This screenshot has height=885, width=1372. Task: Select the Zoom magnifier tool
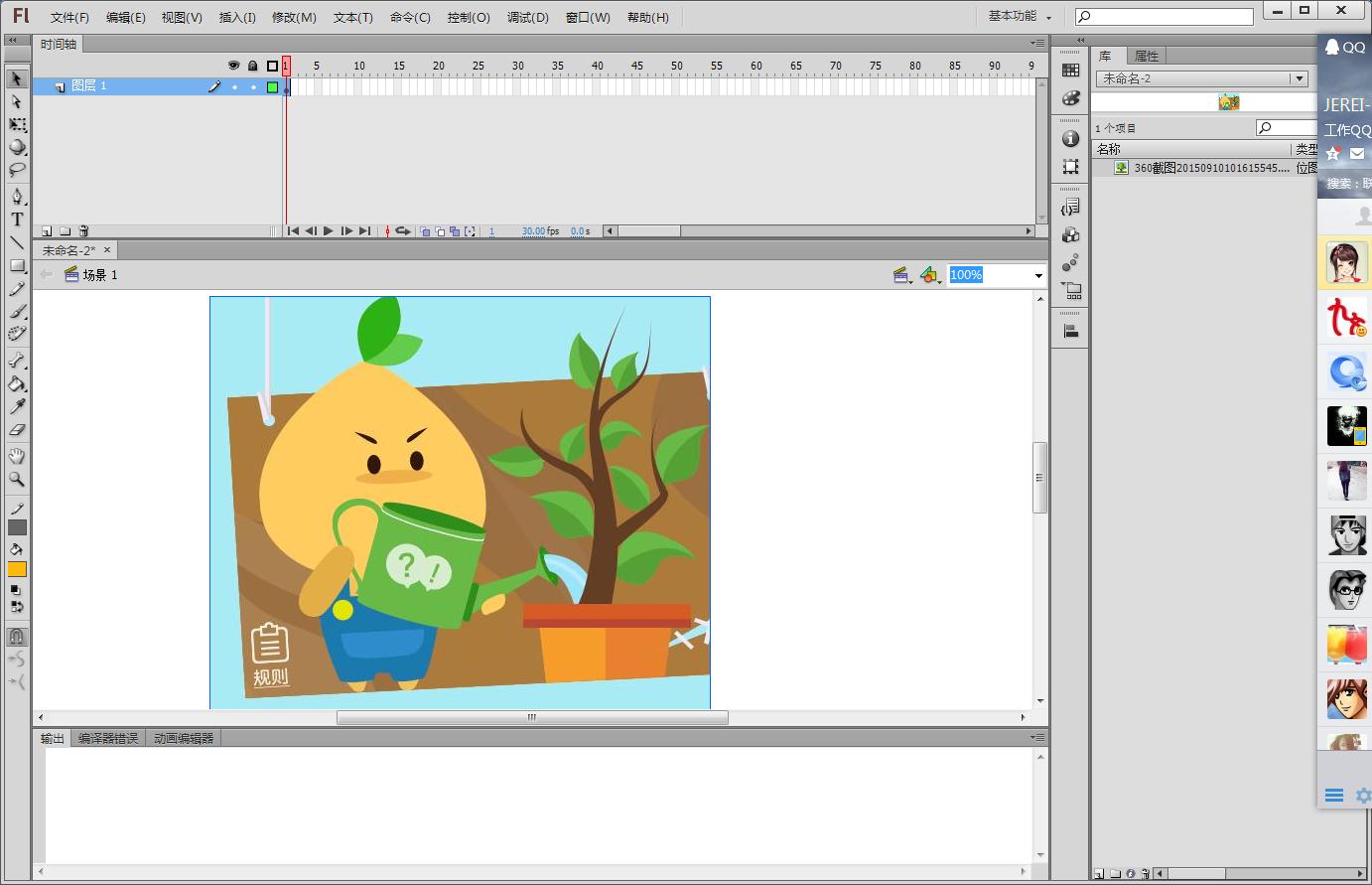pyautogui.click(x=17, y=479)
